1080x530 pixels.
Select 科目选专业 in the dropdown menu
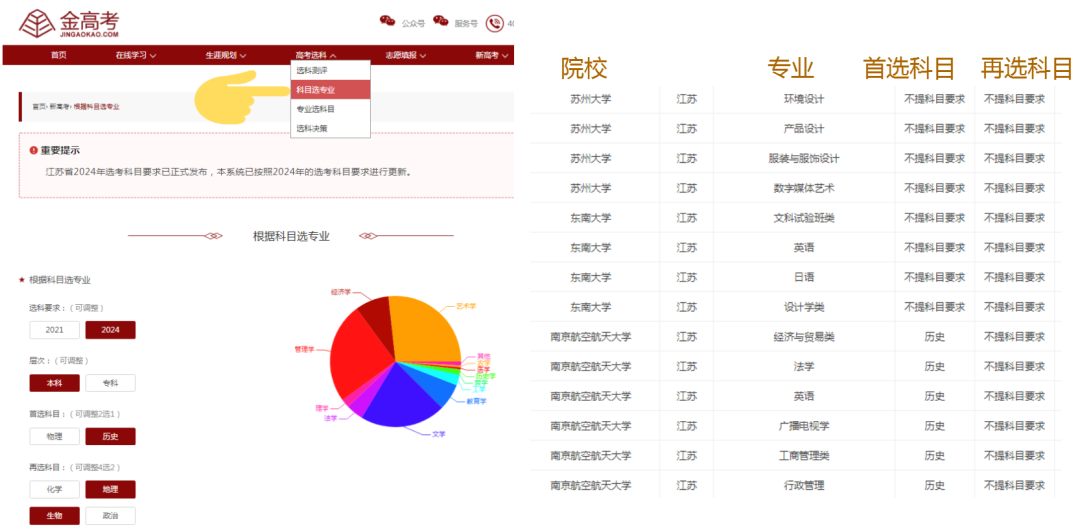click(x=331, y=90)
